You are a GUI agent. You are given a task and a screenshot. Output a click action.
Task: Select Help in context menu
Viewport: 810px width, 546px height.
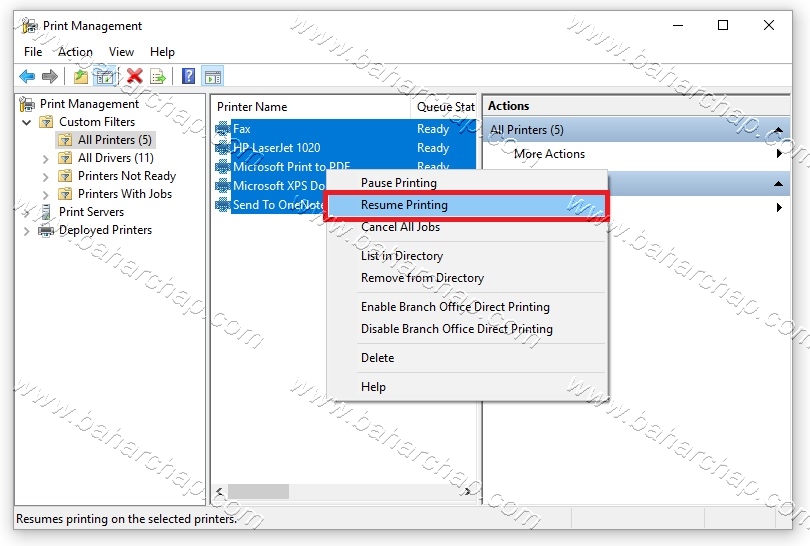[x=373, y=387]
